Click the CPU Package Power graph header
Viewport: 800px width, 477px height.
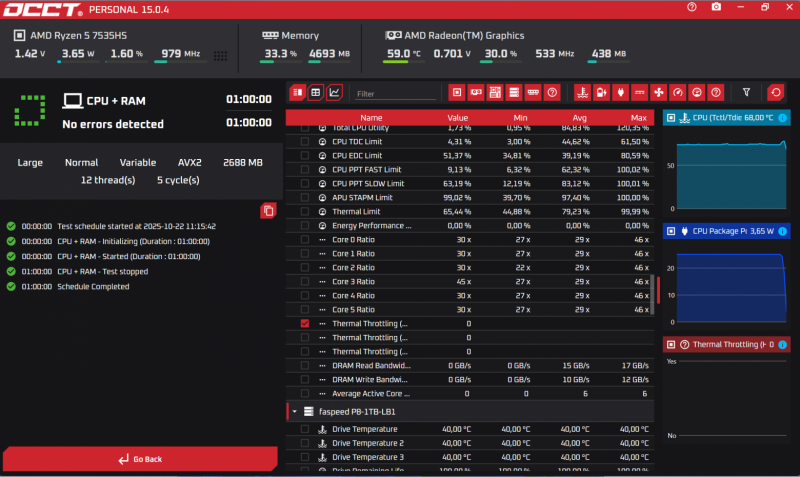(727, 231)
